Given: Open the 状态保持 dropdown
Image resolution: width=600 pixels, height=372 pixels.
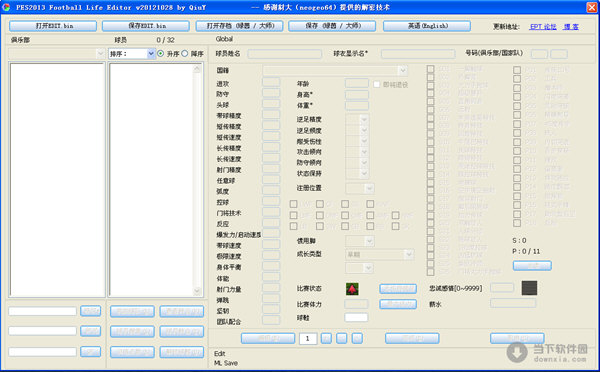Looking at the screenshot, I should pos(357,173).
